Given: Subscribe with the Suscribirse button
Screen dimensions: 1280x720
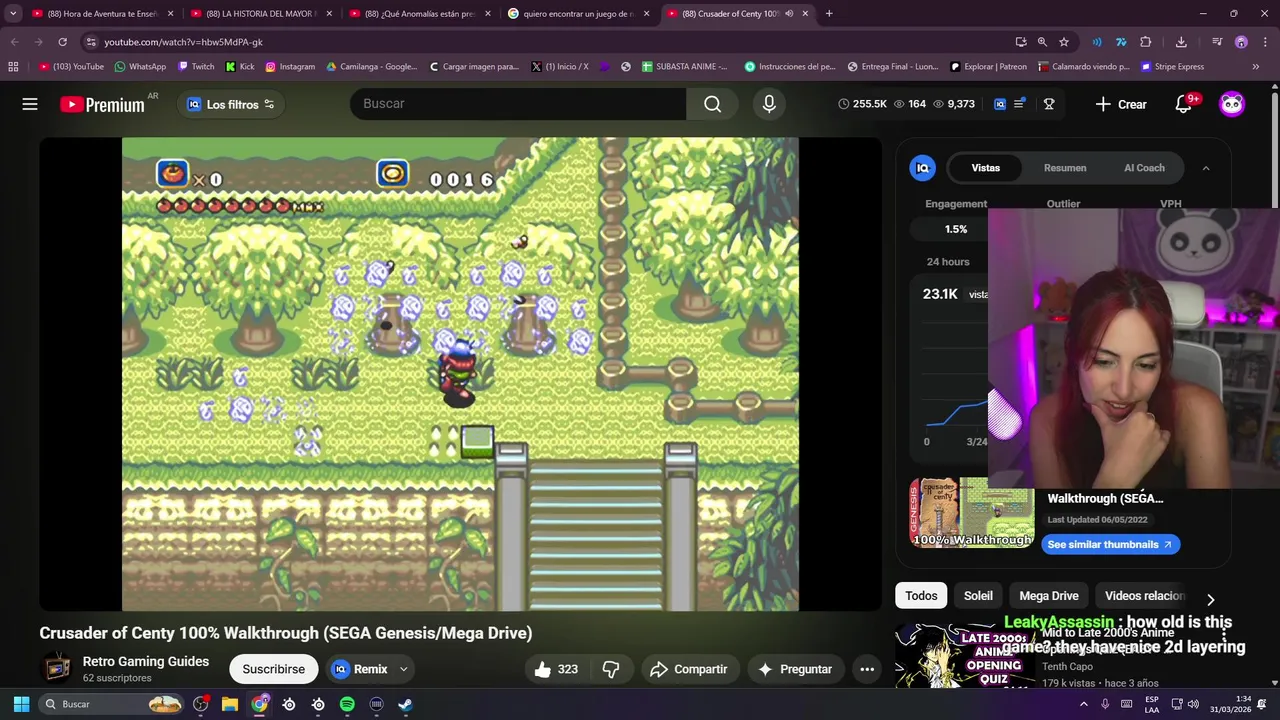Looking at the screenshot, I should [273, 669].
